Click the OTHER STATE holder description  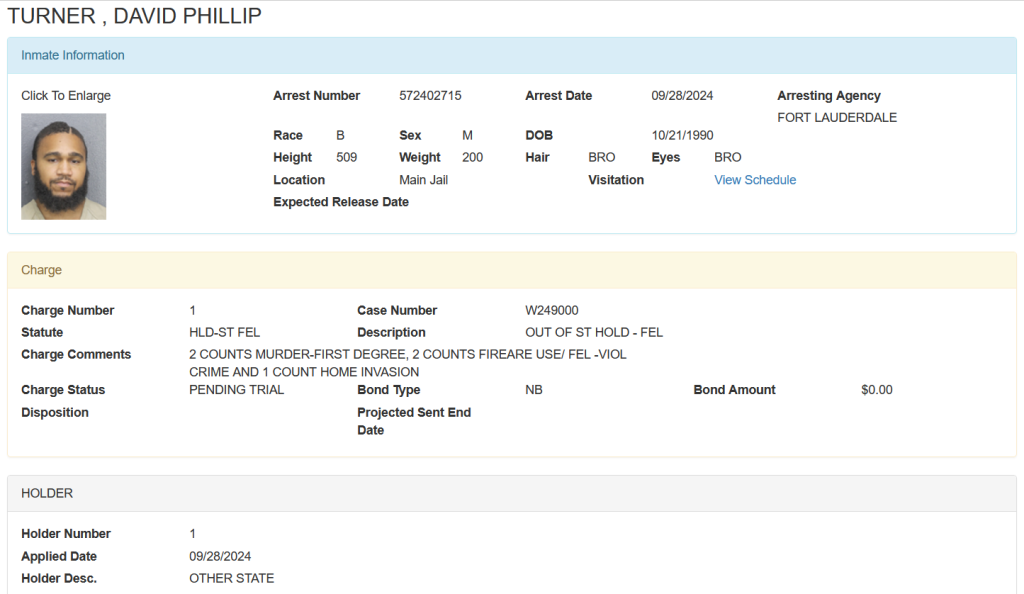231,578
